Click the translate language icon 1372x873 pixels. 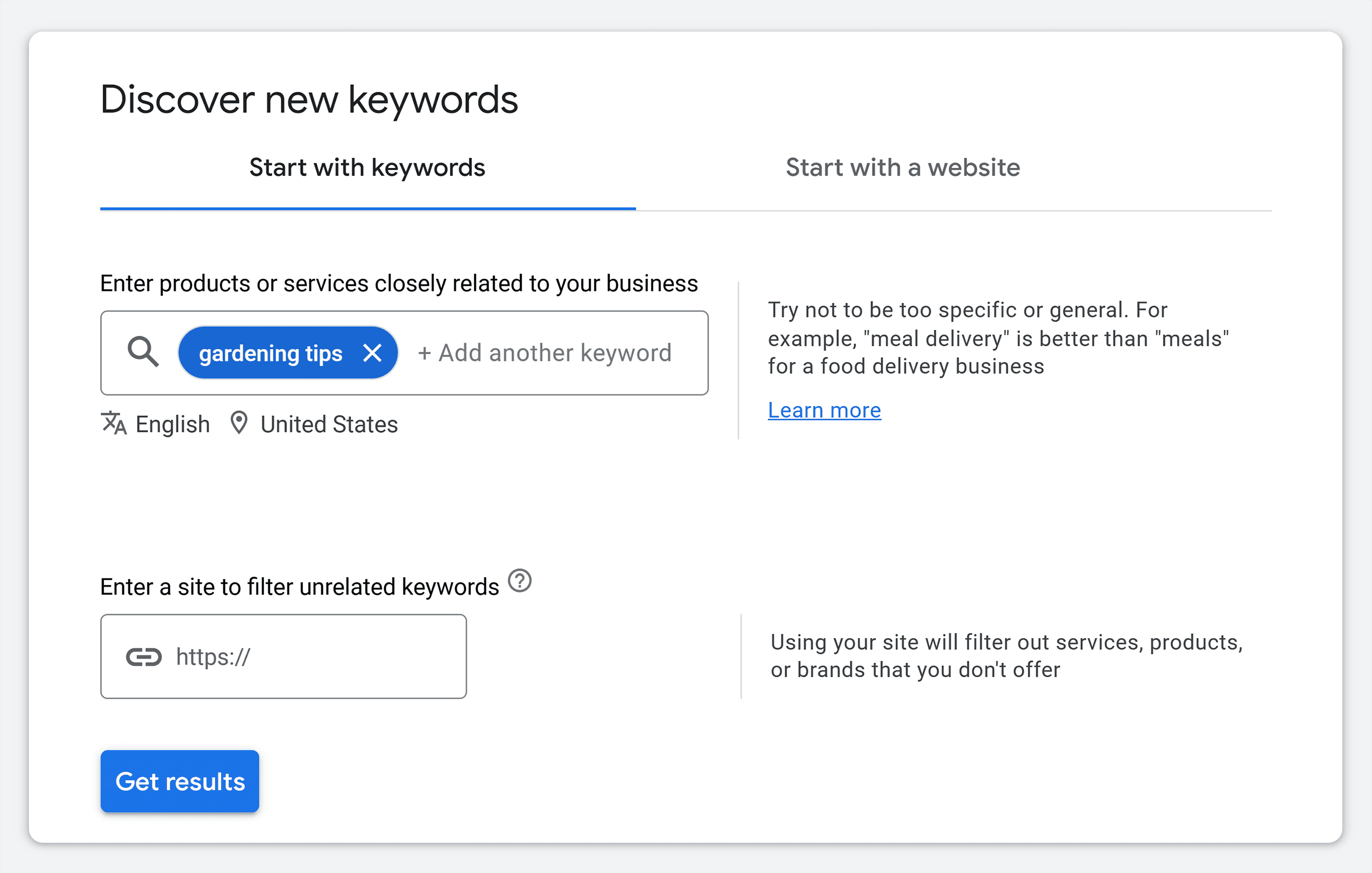(114, 424)
